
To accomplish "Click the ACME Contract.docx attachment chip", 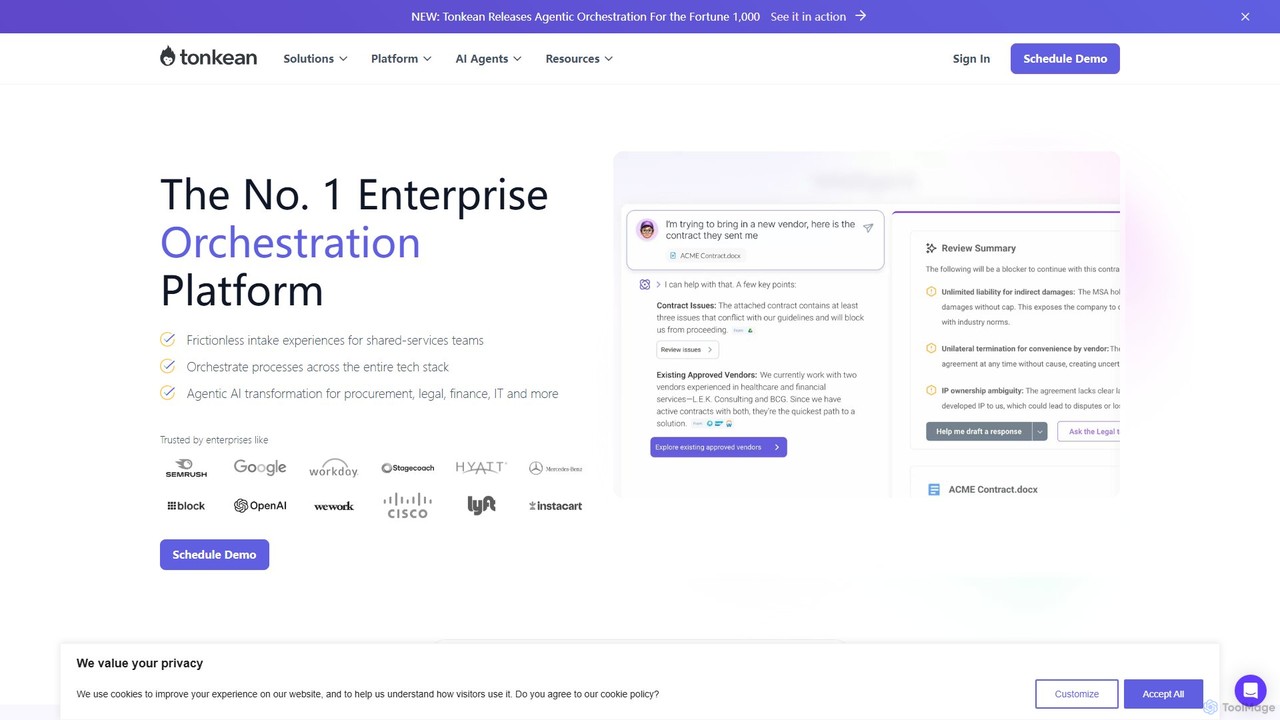I will coord(704,256).
